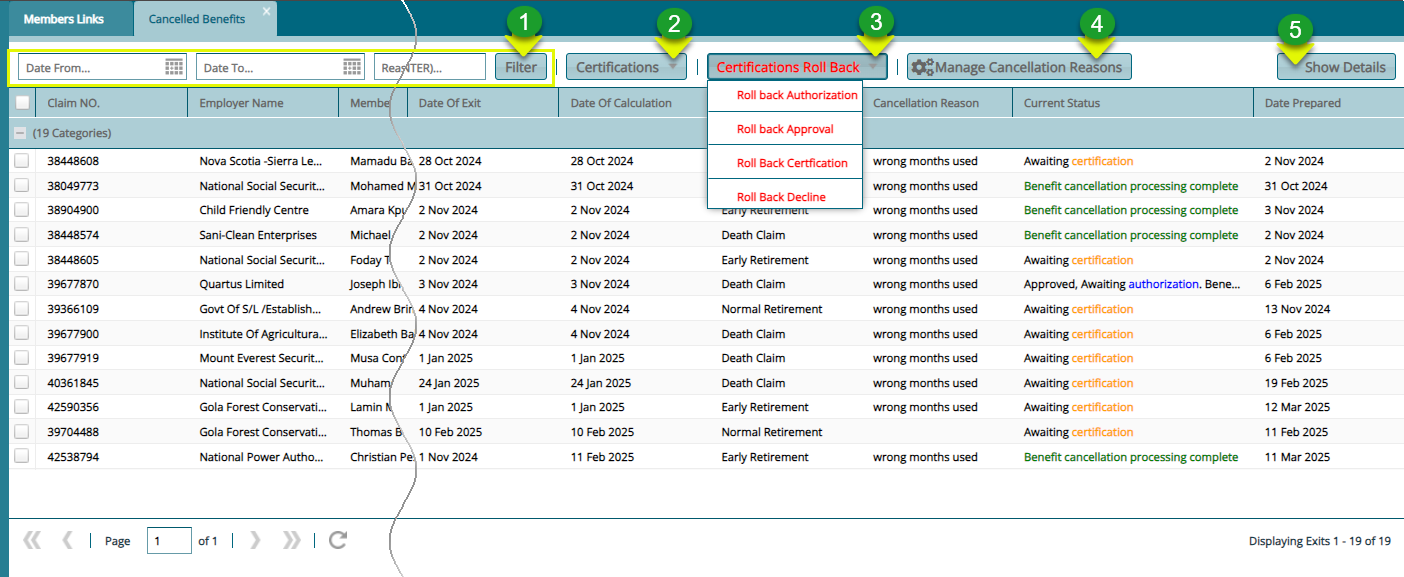Go to the first page using the double-left arrow
Image resolution: width=1404 pixels, height=577 pixels.
[32, 540]
